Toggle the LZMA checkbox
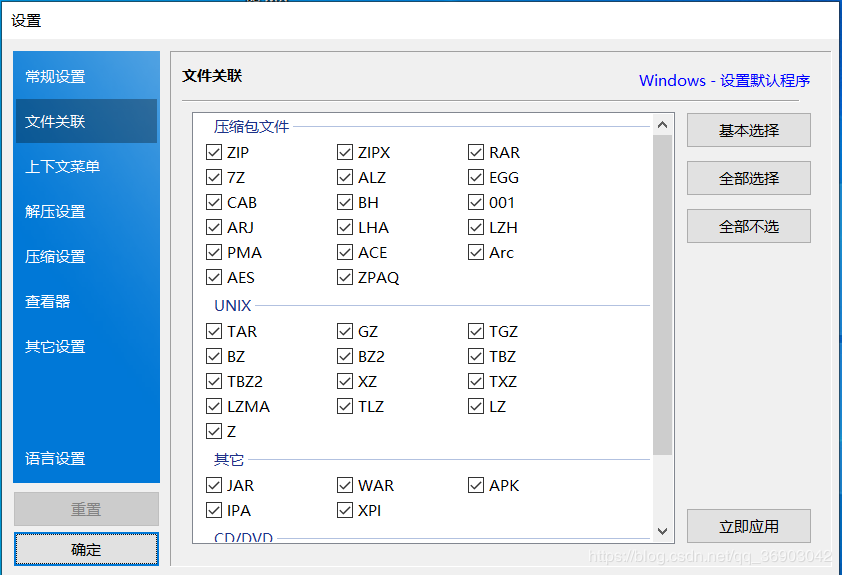Screen dimensions: 842x575 (214, 406)
